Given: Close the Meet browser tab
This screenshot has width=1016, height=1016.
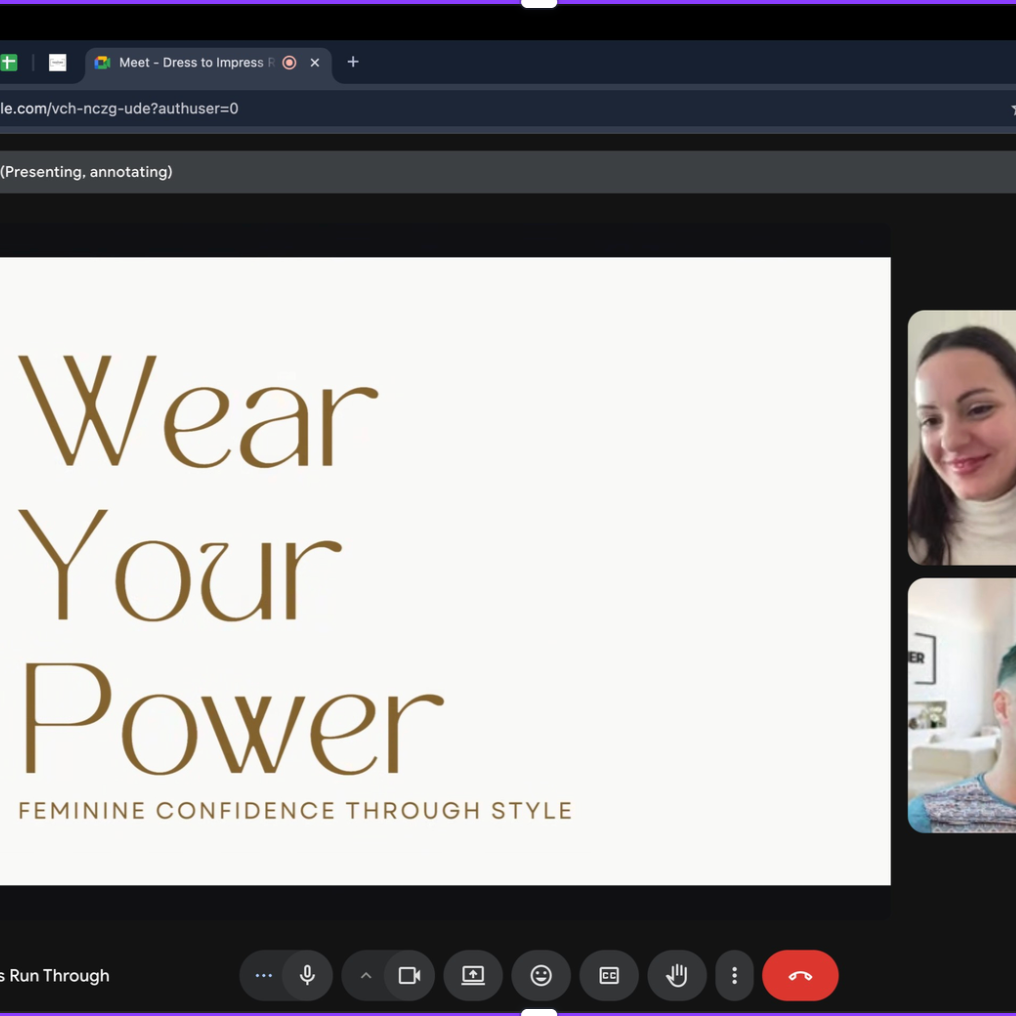Looking at the screenshot, I should pyautogui.click(x=315, y=62).
